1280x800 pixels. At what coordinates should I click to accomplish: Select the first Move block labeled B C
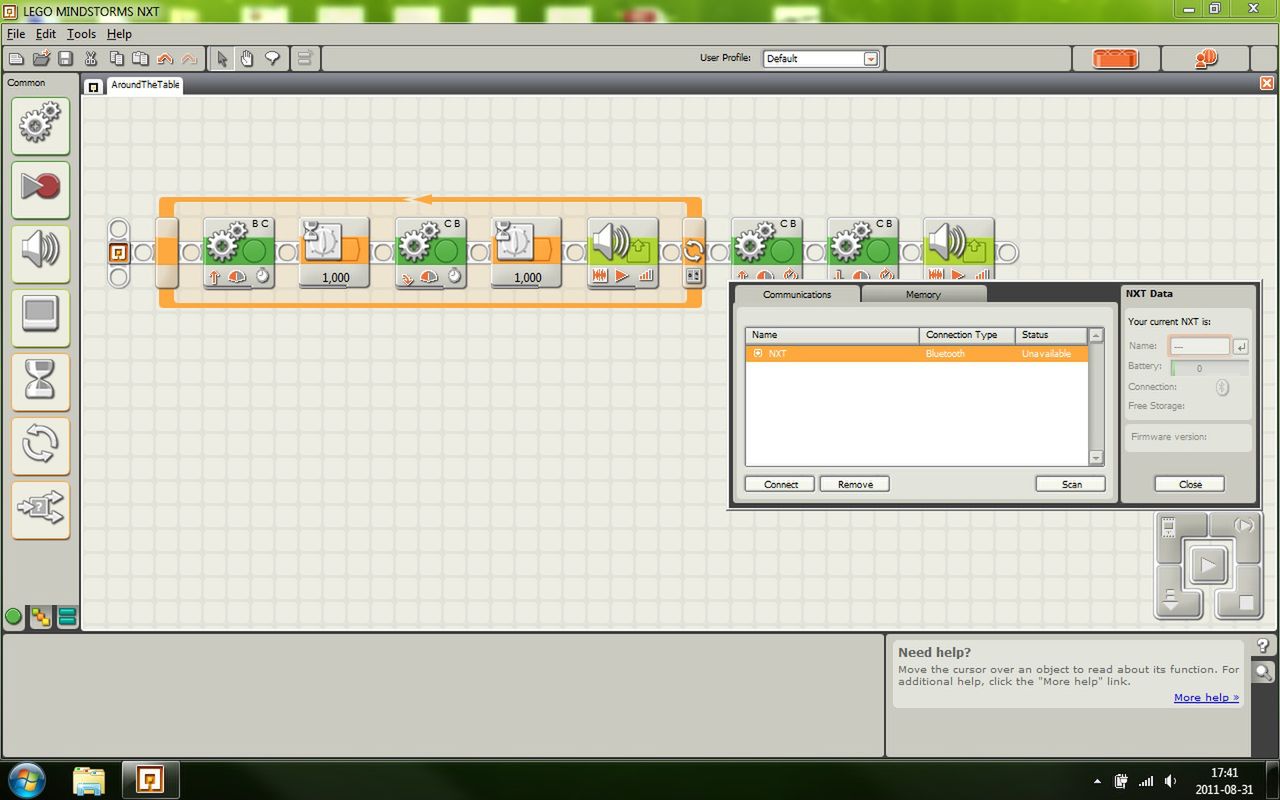click(239, 253)
